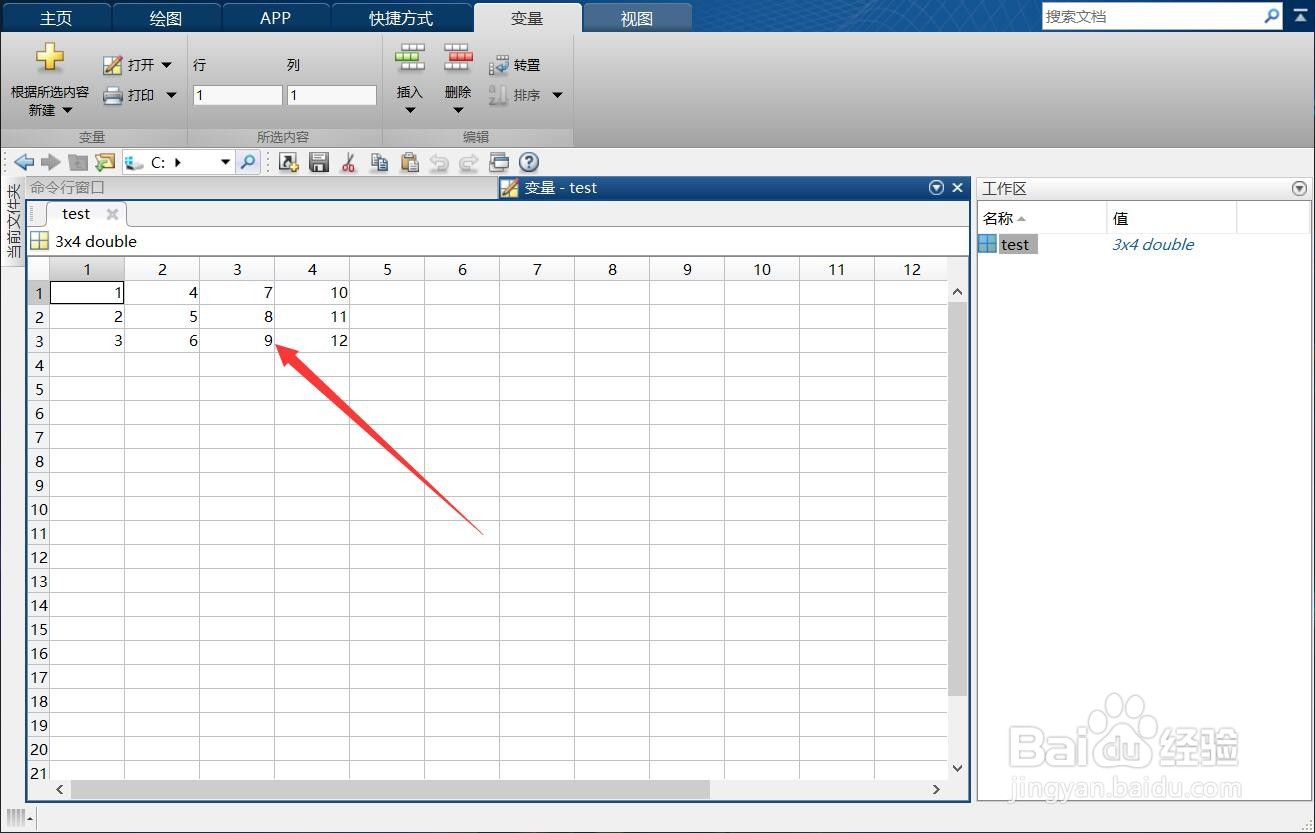Expand the Print dropdown arrow

tap(171, 95)
